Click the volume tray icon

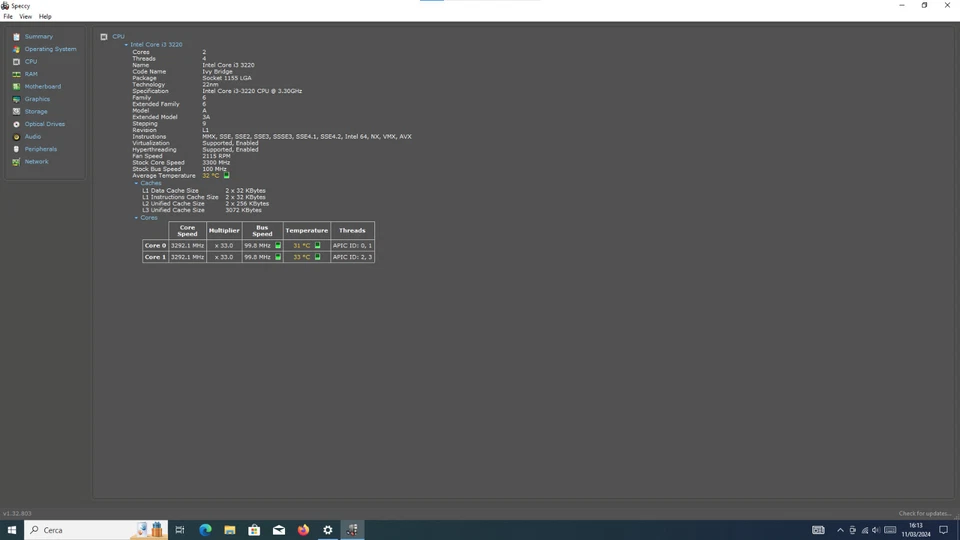pyautogui.click(x=876, y=530)
